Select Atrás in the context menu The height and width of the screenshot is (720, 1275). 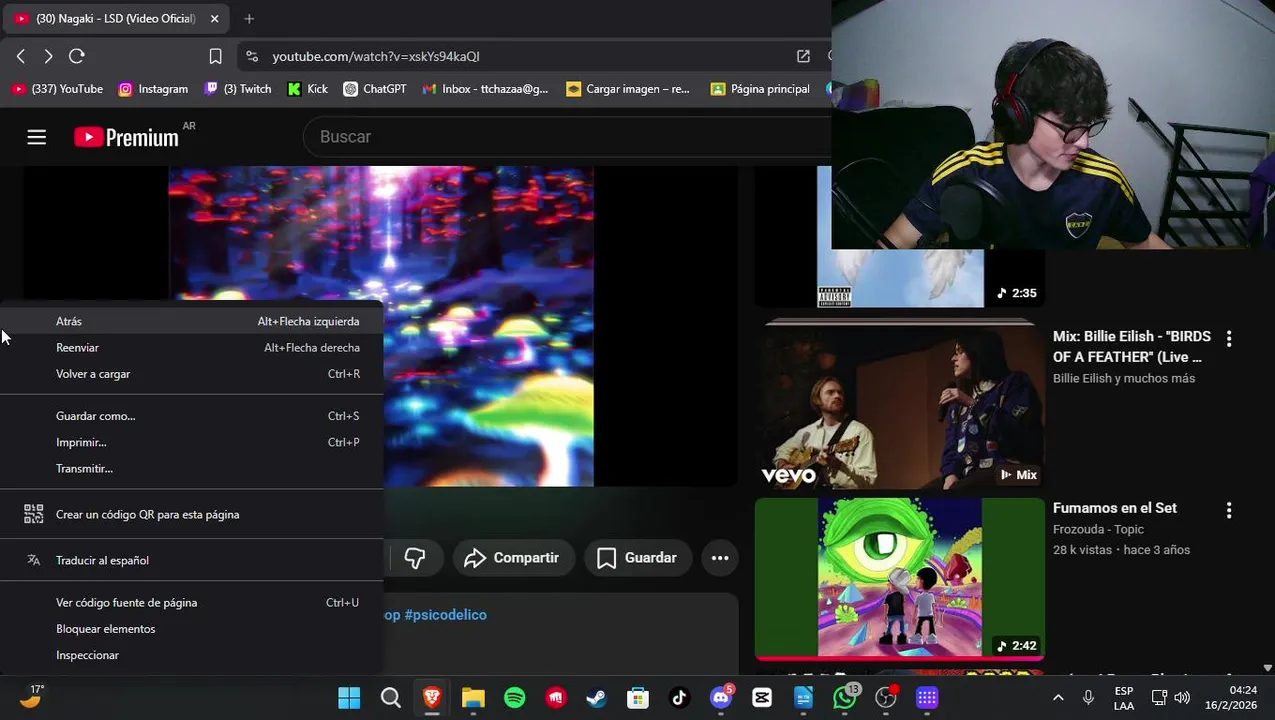click(191, 321)
